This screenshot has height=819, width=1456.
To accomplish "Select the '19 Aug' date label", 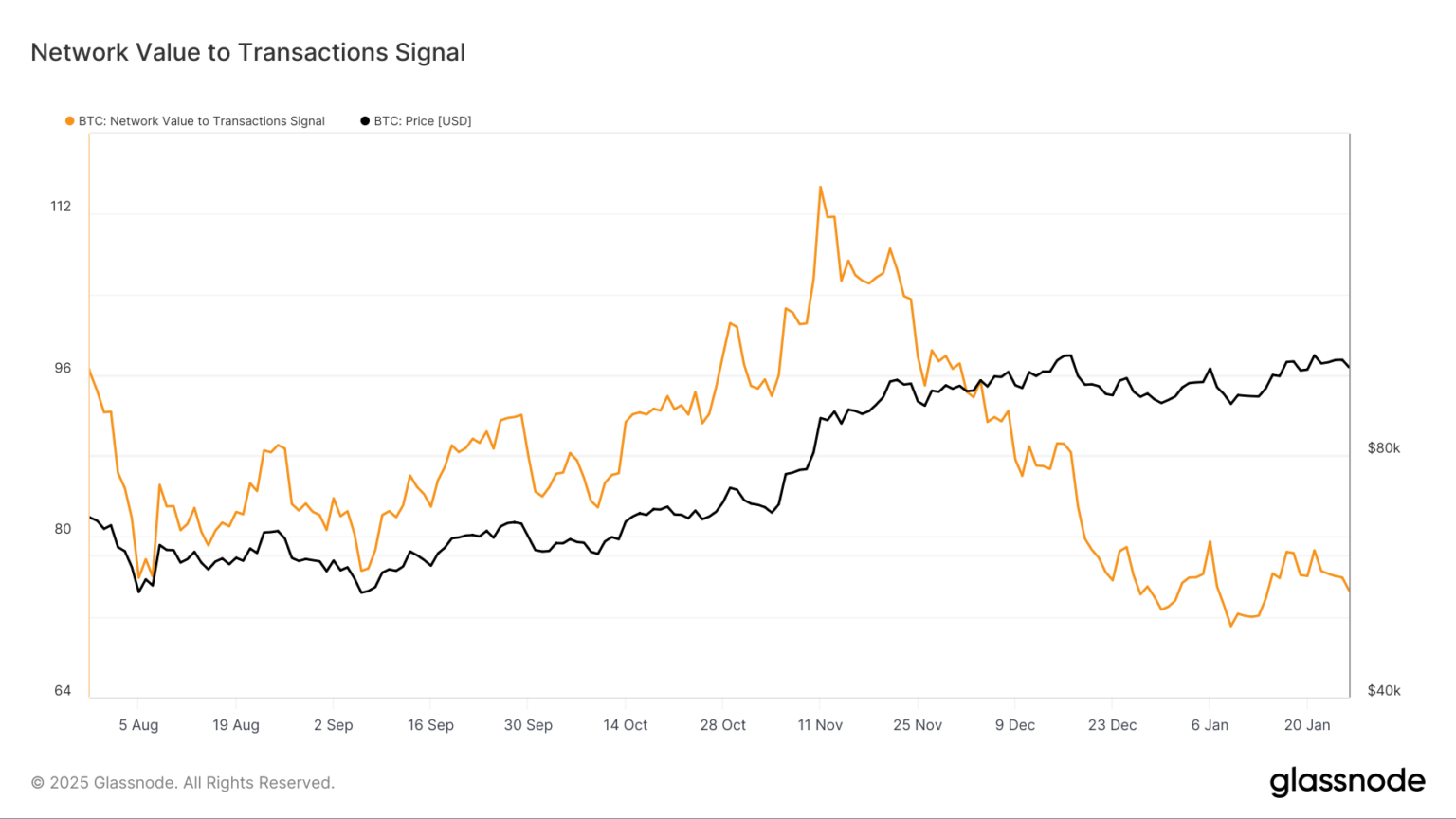I will point(236,725).
